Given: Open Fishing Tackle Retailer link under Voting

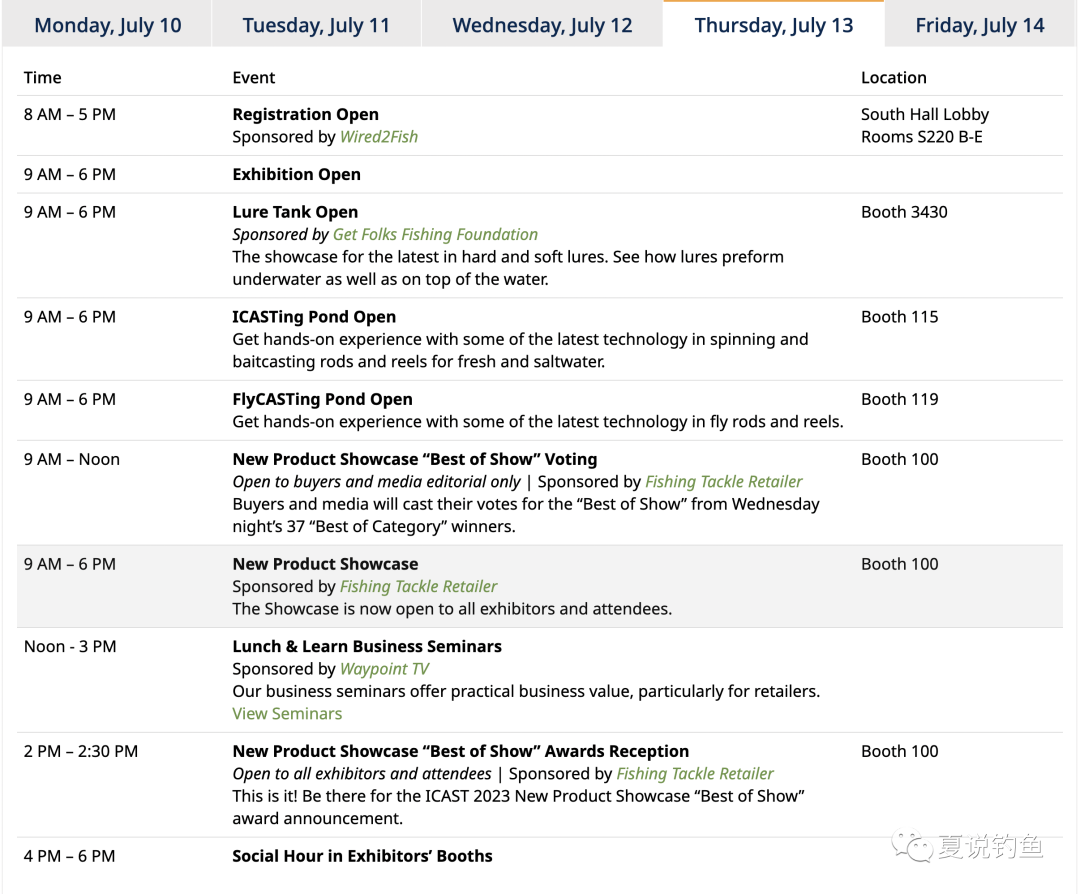Looking at the screenshot, I should pos(724,482).
